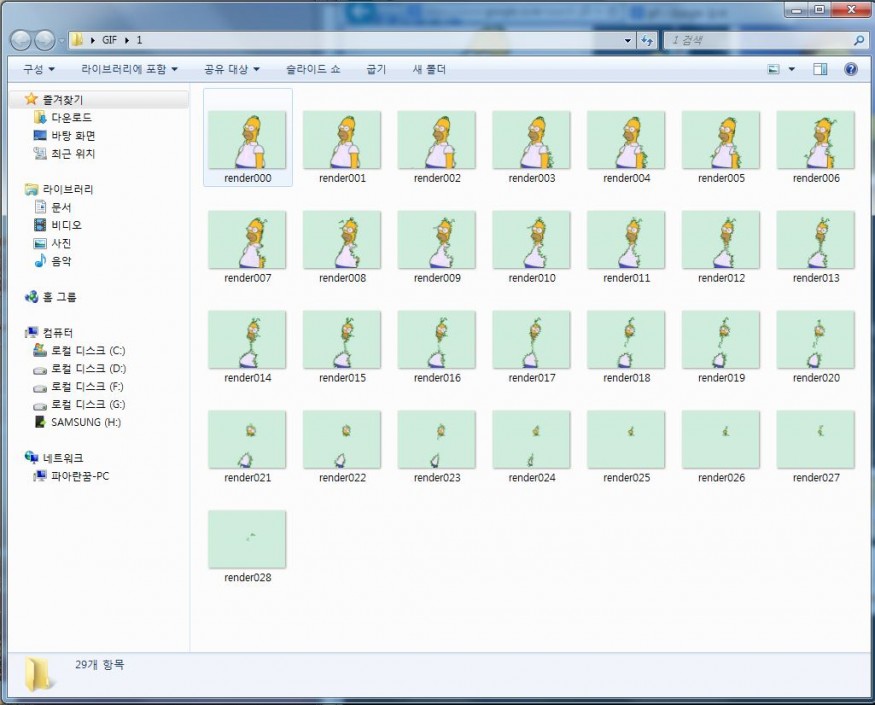875x705 pixels.
Task: Click the 즐겨찾기 star icon
Action: (x=31, y=99)
